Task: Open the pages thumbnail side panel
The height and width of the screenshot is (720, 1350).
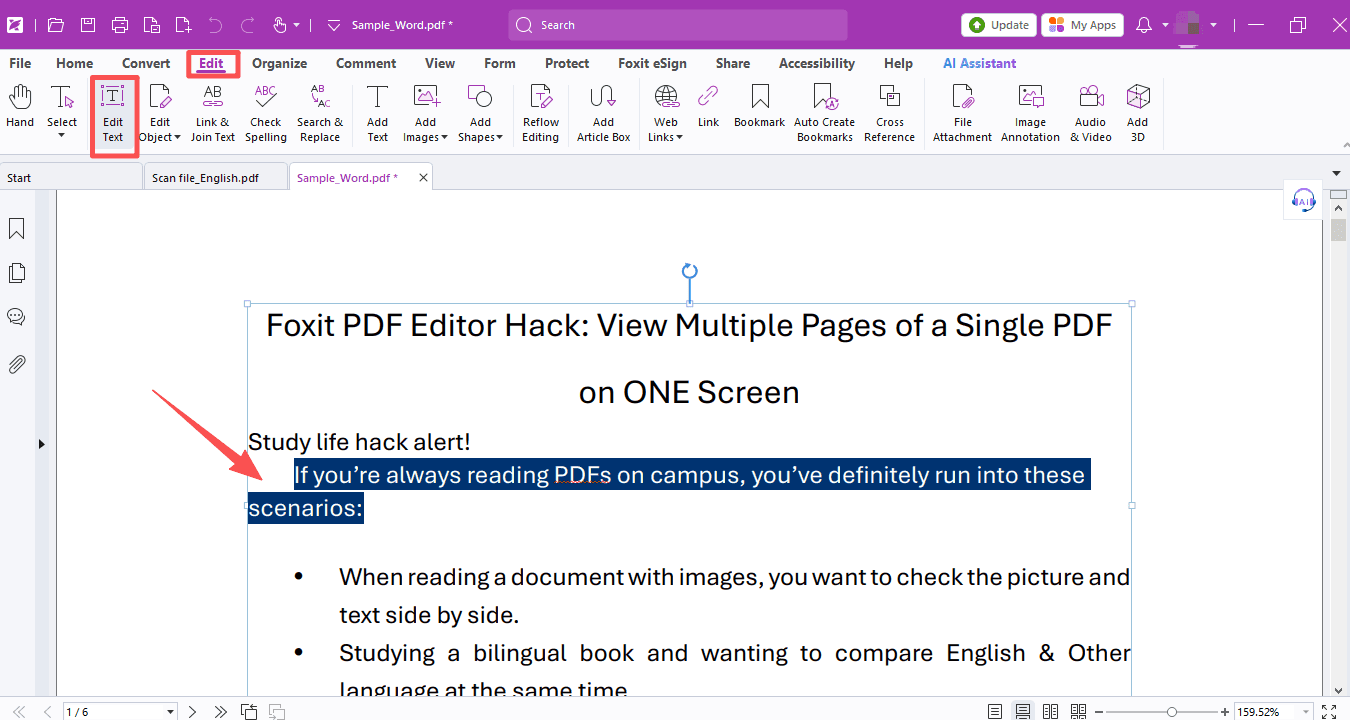Action: [17, 273]
